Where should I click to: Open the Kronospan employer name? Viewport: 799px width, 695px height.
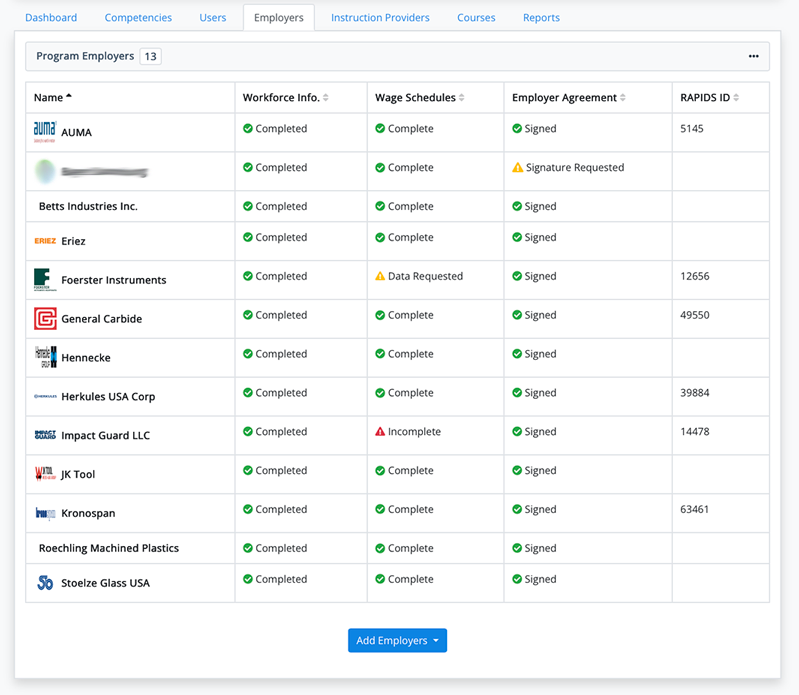point(88,513)
